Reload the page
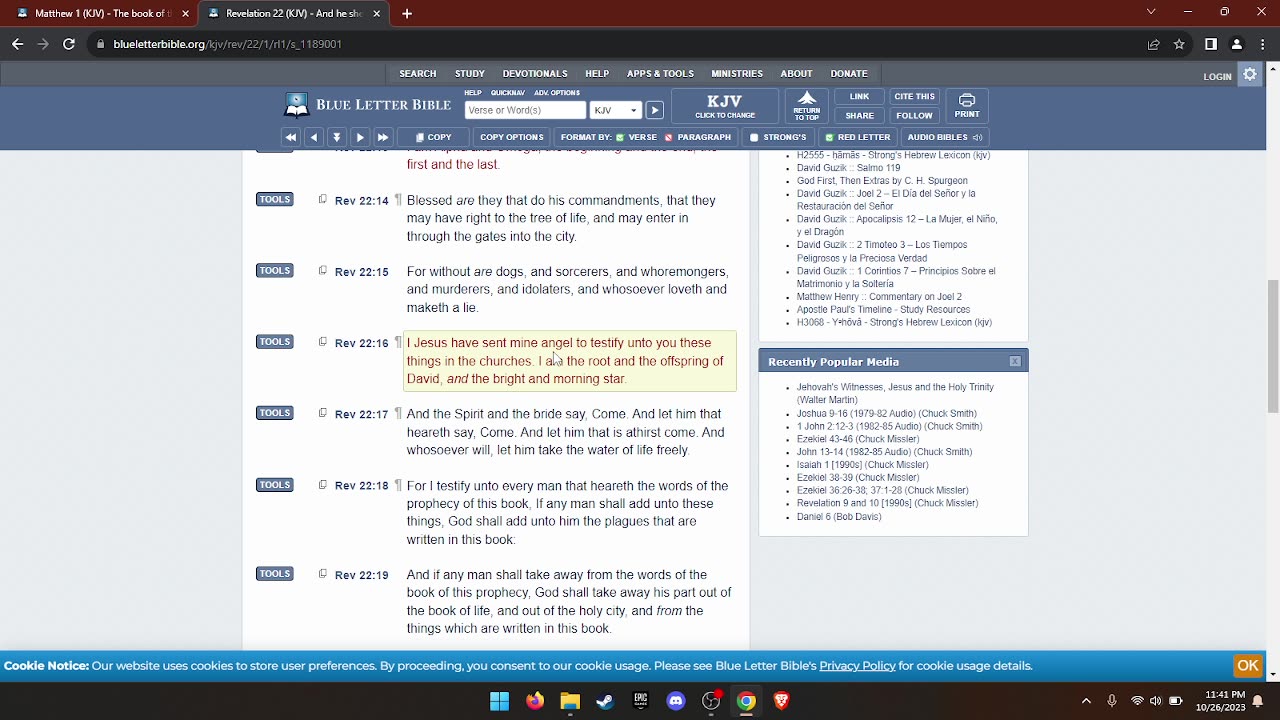This screenshot has width=1280, height=720. [69, 44]
